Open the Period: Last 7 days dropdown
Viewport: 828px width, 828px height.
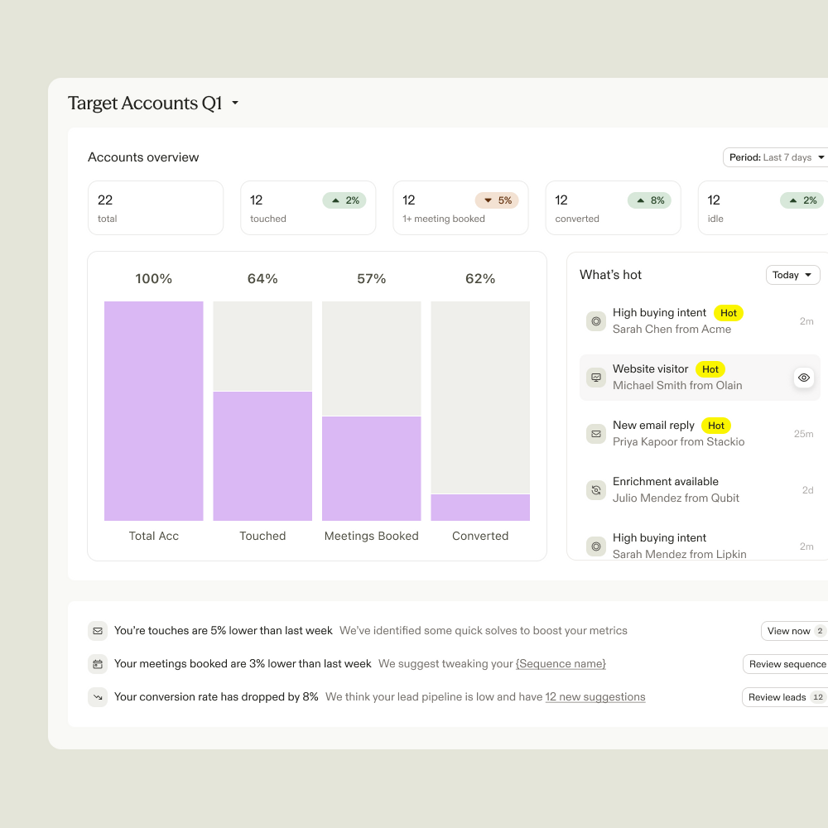[x=775, y=157]
